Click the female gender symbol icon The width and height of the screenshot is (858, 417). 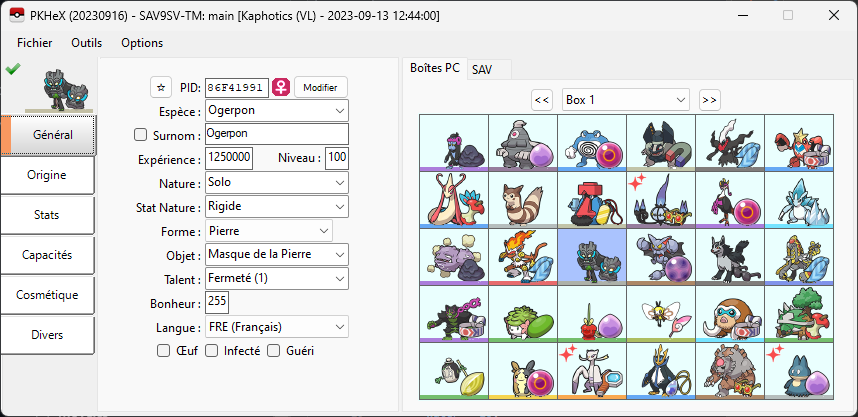[281, 87]
